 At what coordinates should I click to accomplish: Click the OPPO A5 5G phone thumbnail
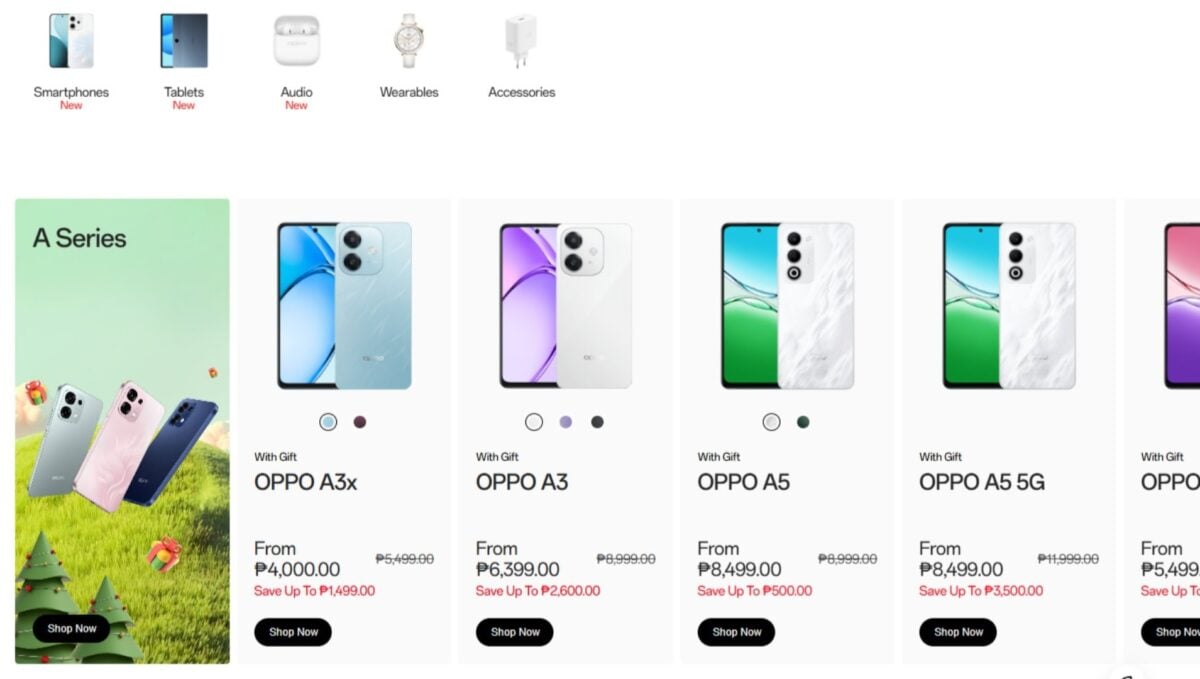click(1006, 305)
